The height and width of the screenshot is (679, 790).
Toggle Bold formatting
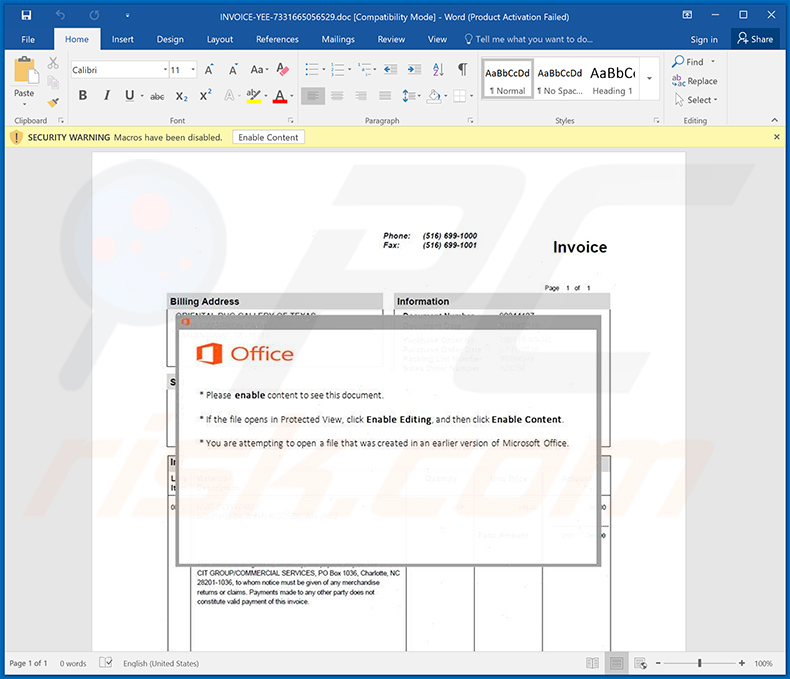click(x=83, y=95)
